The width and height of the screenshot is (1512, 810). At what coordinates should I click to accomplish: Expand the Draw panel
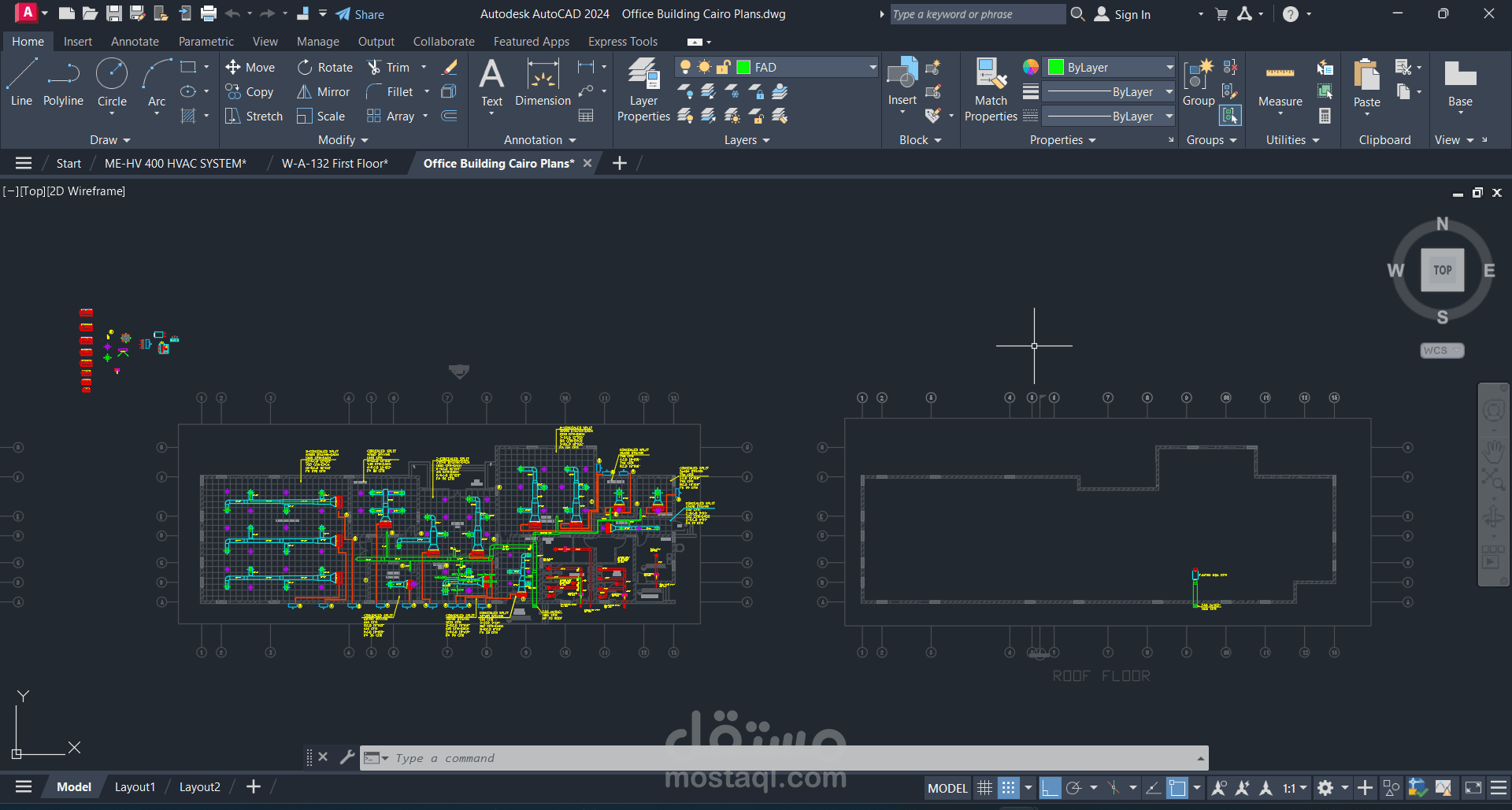109,140
